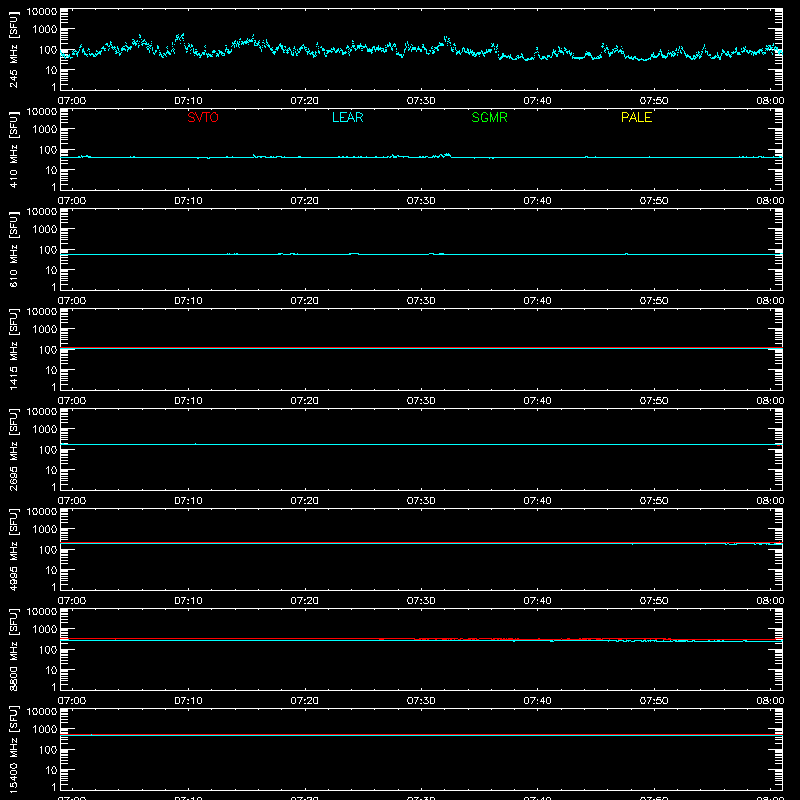Click the 1000 tick of the 2695 MHz plot
The height and width of the screenshot is (800, 800).
click(x=45, y=430)
